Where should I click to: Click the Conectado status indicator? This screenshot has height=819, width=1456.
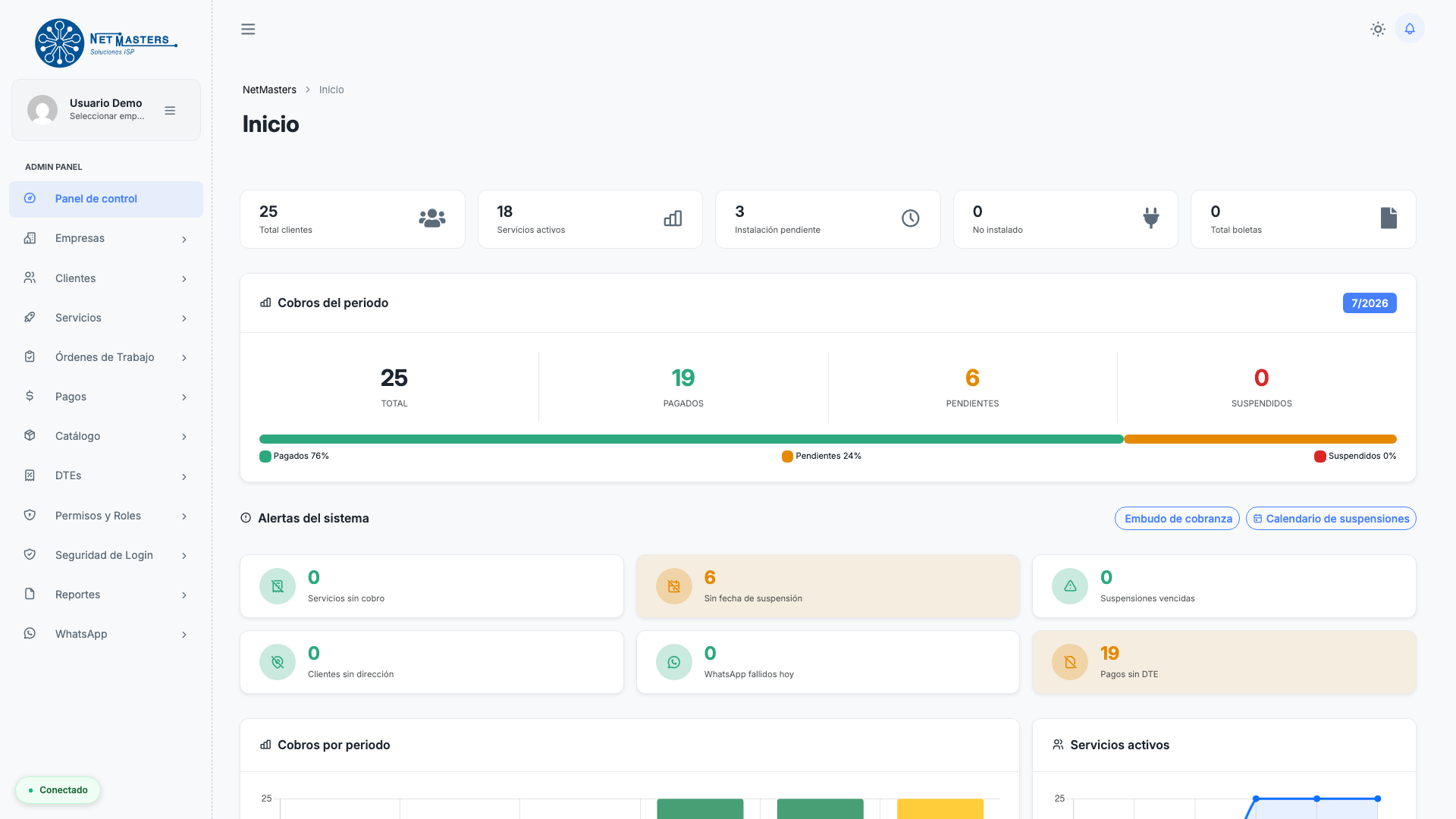[58, 790]
